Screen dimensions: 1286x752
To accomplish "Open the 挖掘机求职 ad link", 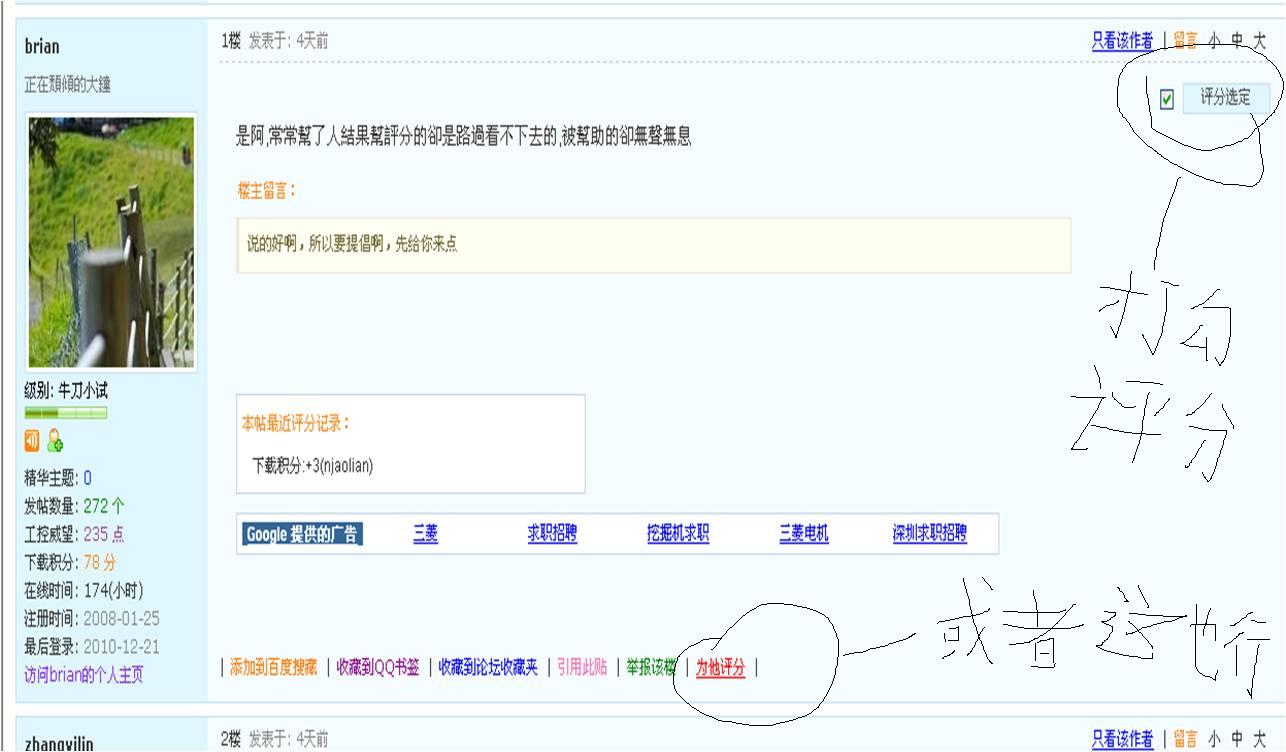I will coord(678,534).
